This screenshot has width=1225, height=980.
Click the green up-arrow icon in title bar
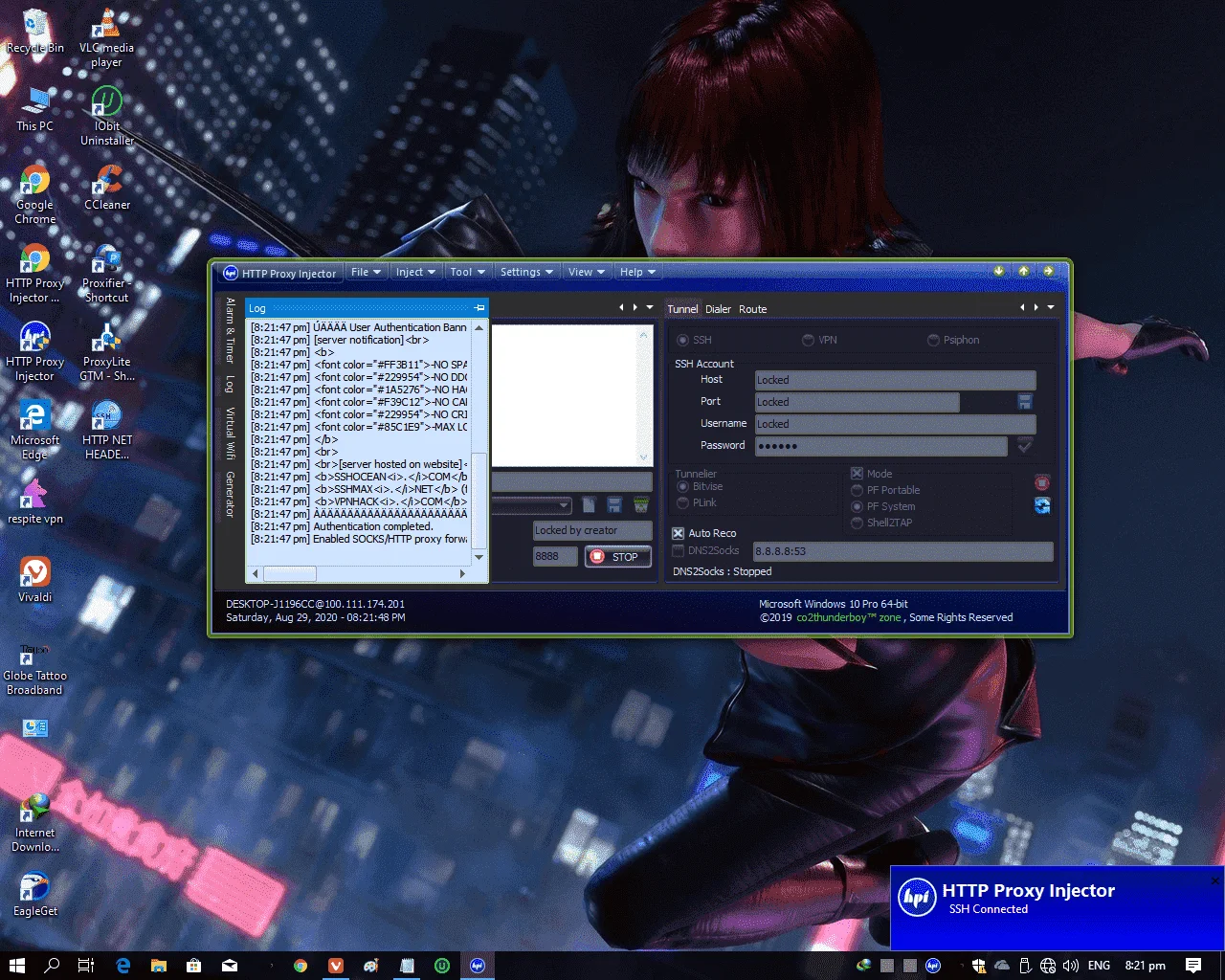point(1024,272)
